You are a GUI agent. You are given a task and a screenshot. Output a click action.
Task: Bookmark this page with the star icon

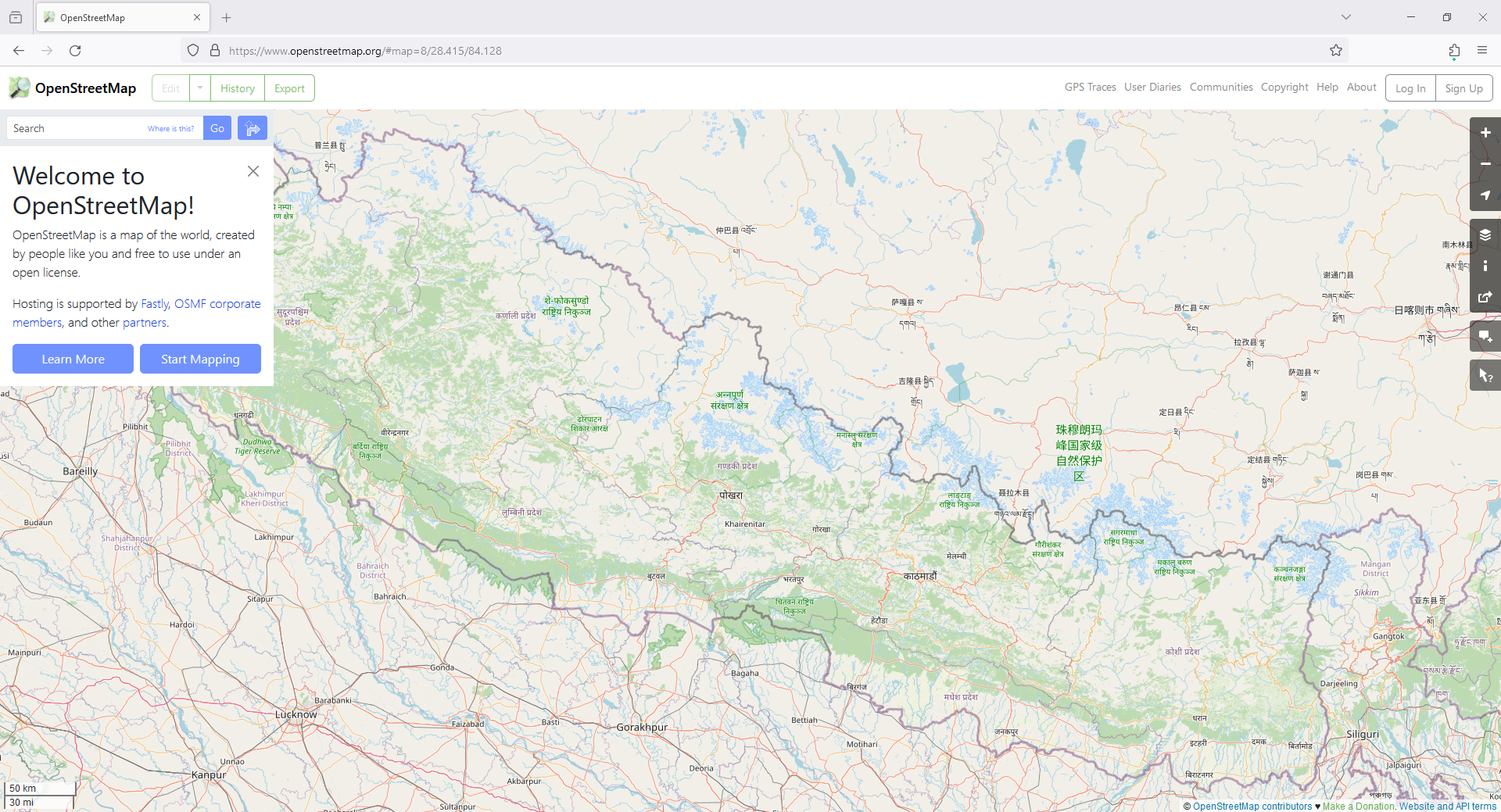[x=1336, y=51]
